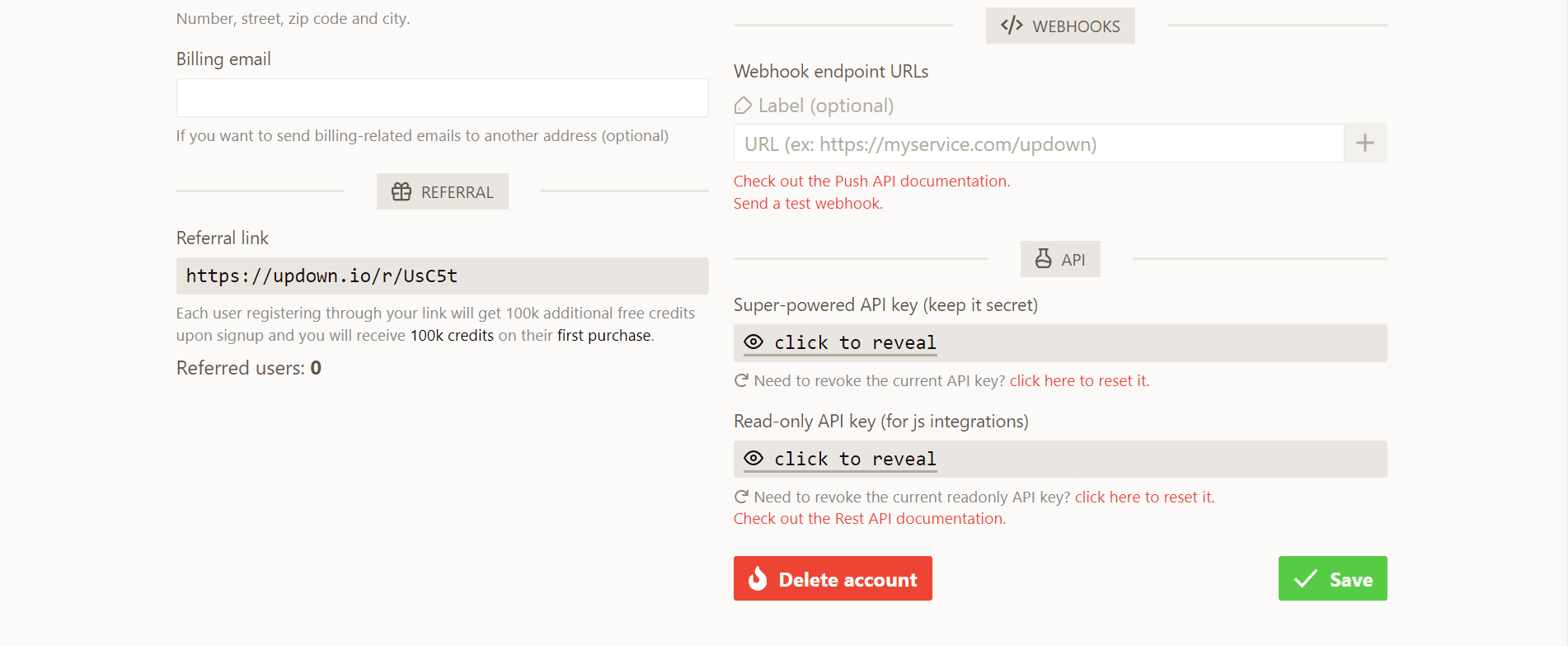Viewport: 1568px width, 646px height.
Task: Click the gift icon in Referral header
Action: point(401,192)
